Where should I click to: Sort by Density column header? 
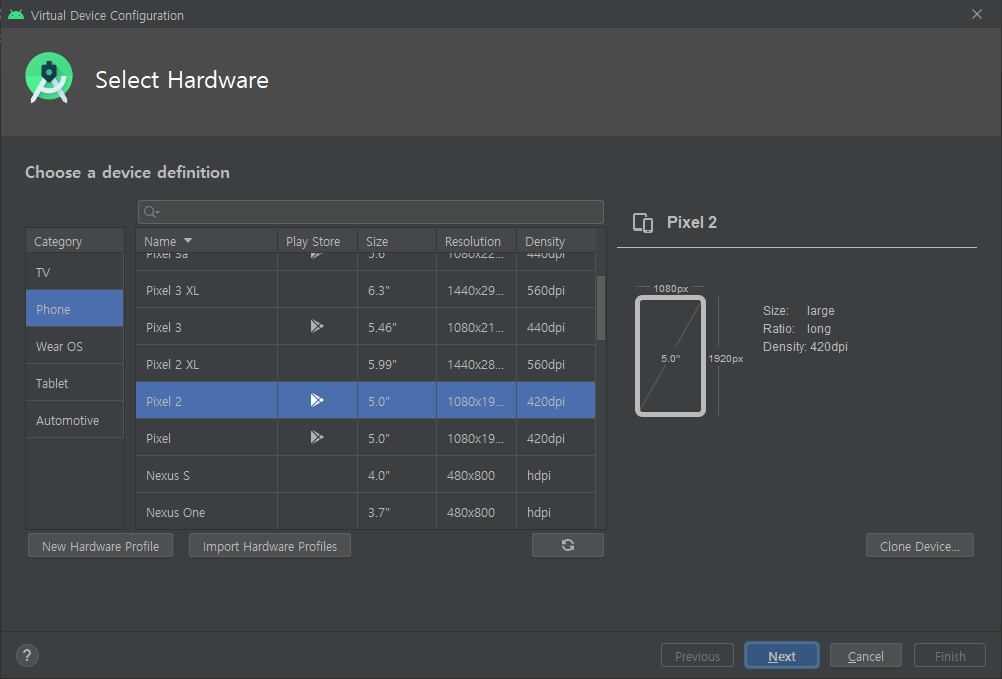click(556, 241)
